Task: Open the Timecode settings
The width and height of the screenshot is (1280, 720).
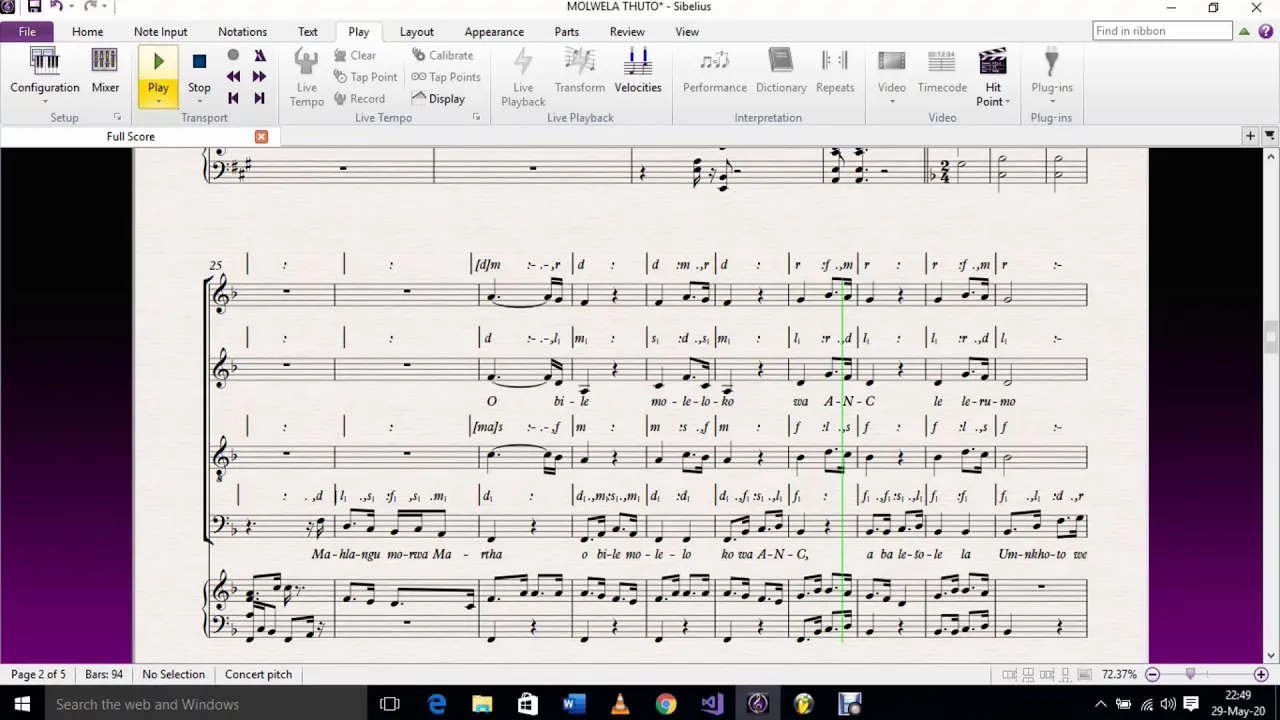Action: (x=942, y=70)
